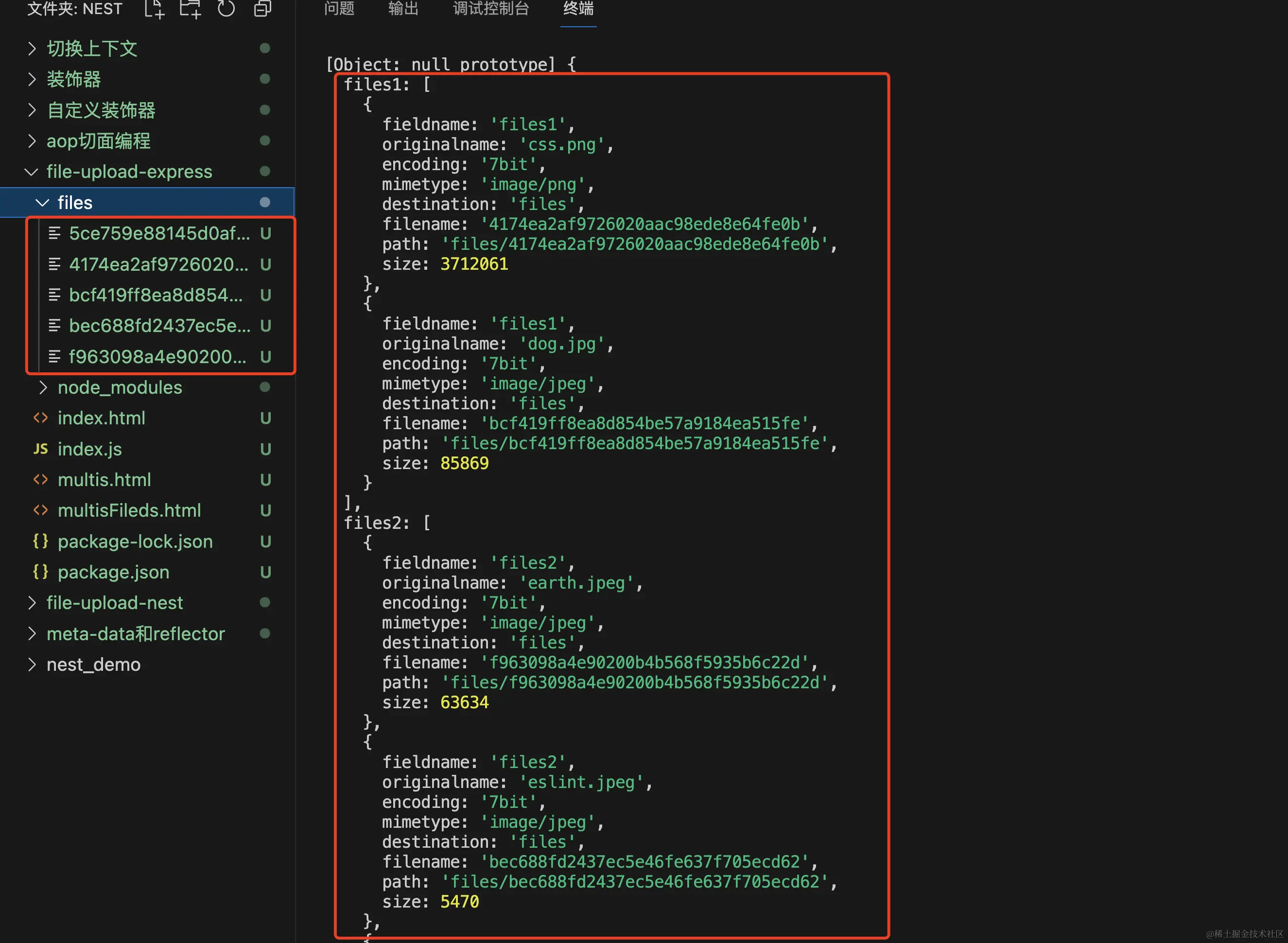The width and height of the screenshot is (1288, 943).
Task: Click the file icon beside bcf419ff8ea8d854
Action: pyautogui.click(x=54, y=295)
